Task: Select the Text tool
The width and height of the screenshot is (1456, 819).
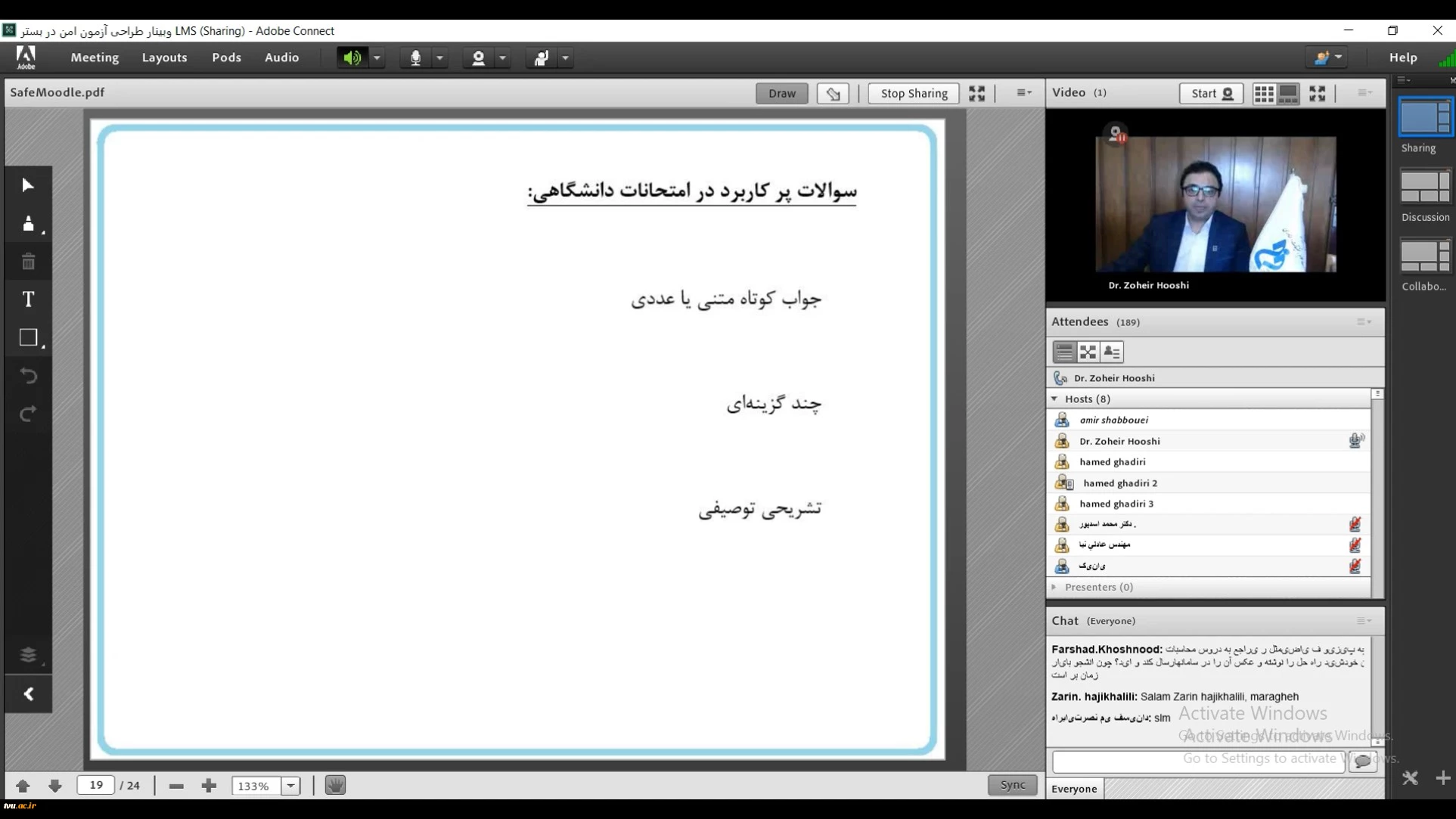Action: coord(28,299)
